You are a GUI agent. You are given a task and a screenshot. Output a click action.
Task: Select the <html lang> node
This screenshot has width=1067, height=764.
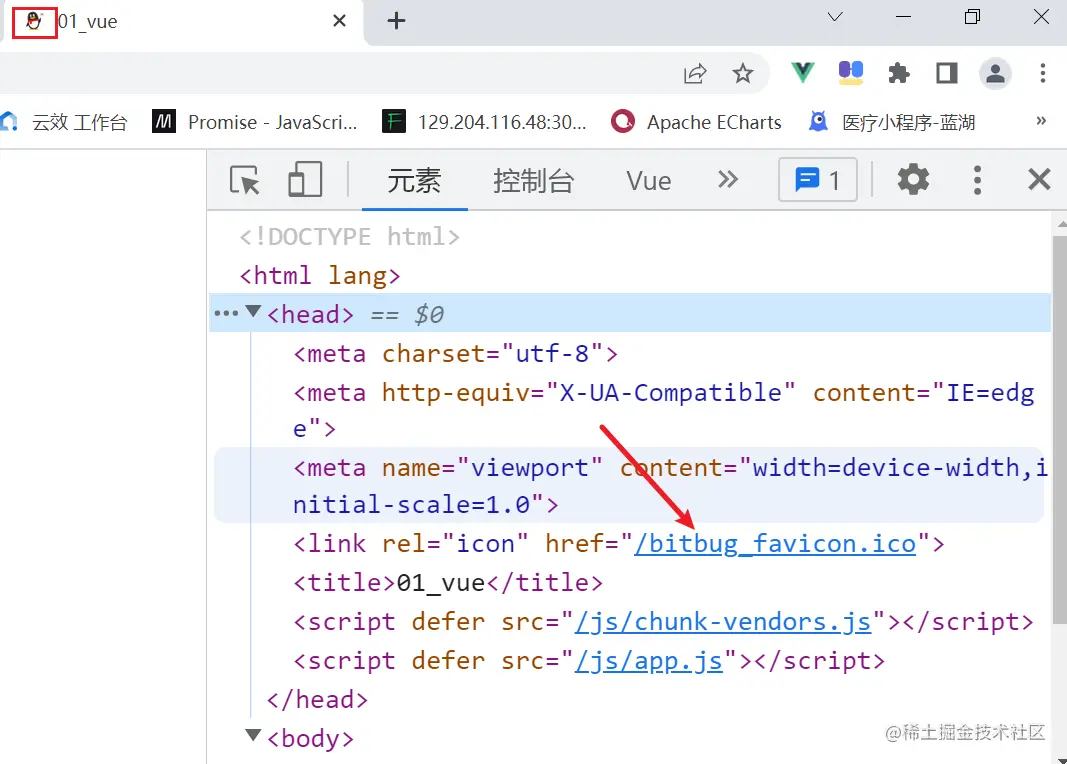pos(320,276)
